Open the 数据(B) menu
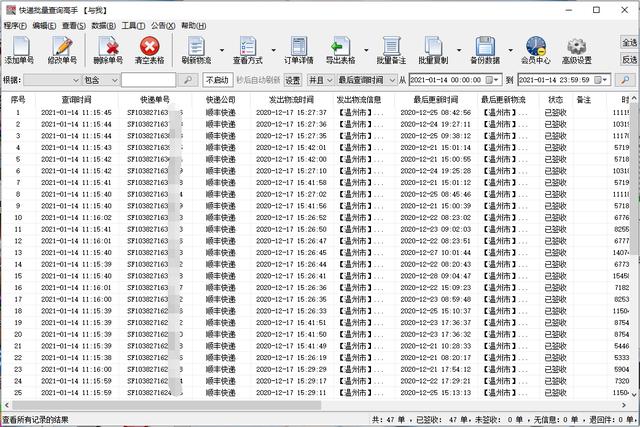 [102, 25]
